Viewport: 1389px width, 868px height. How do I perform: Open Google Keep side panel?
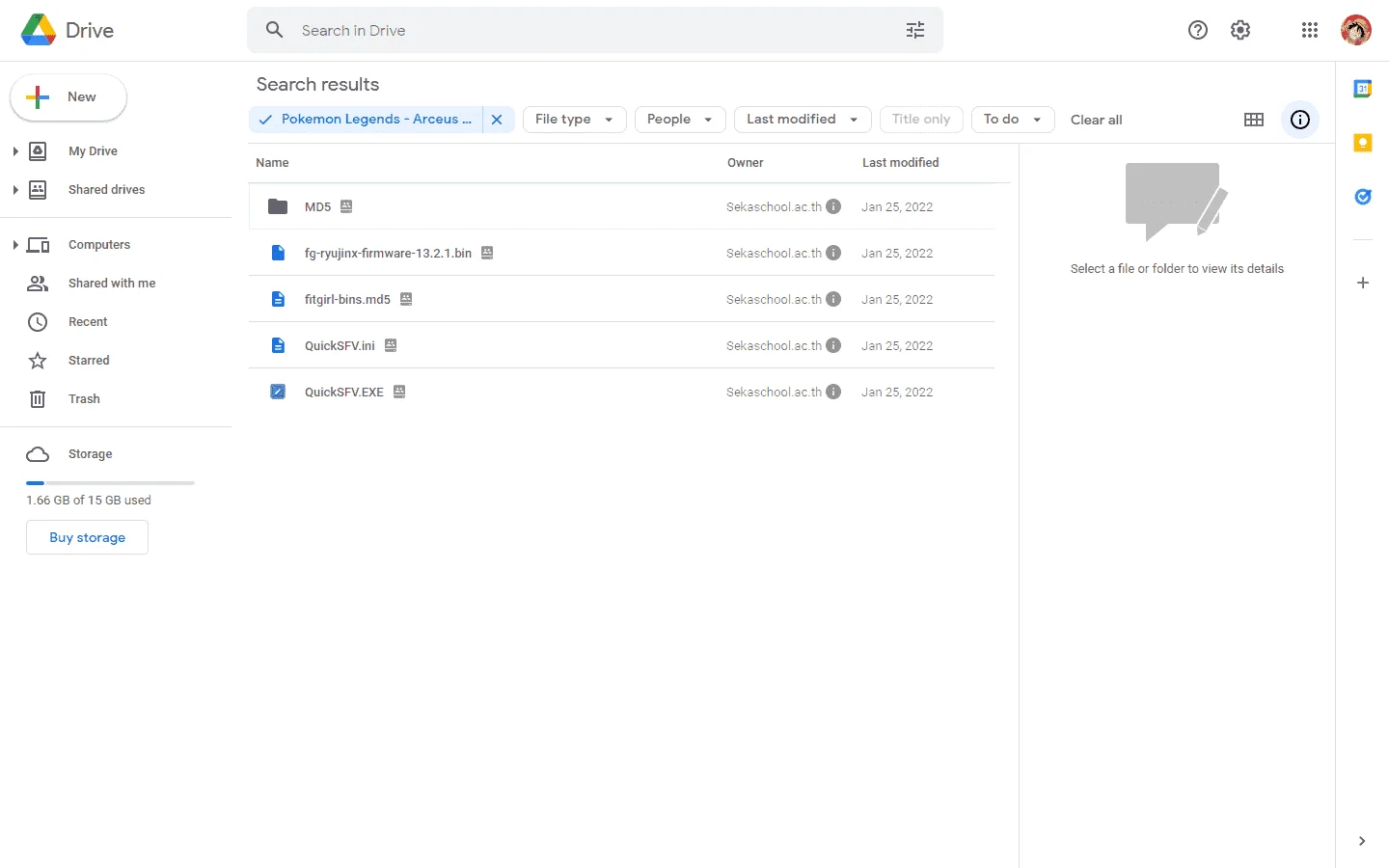tap(1363, 143)
